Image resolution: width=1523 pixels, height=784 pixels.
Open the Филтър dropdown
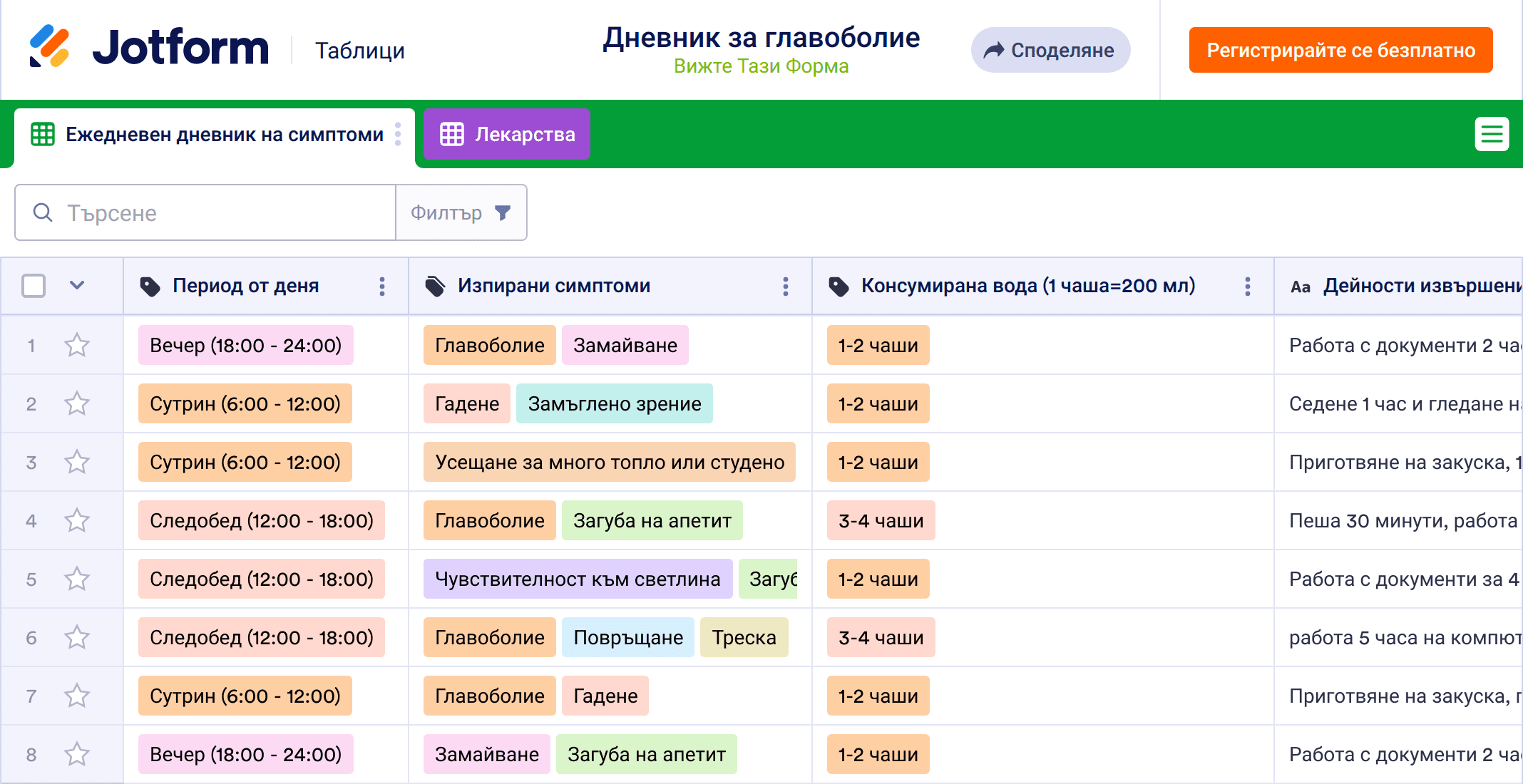(x=461, y=213)
